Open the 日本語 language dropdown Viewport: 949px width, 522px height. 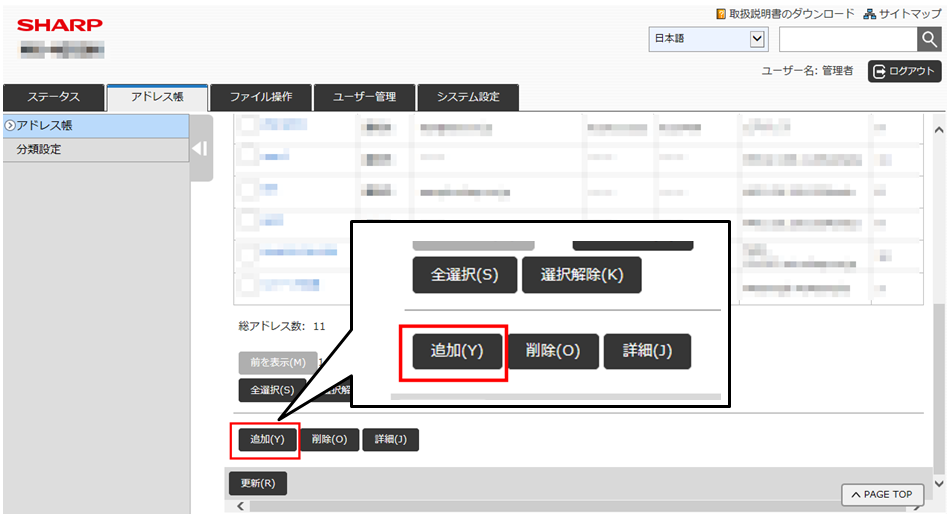[x=708, y=39]
